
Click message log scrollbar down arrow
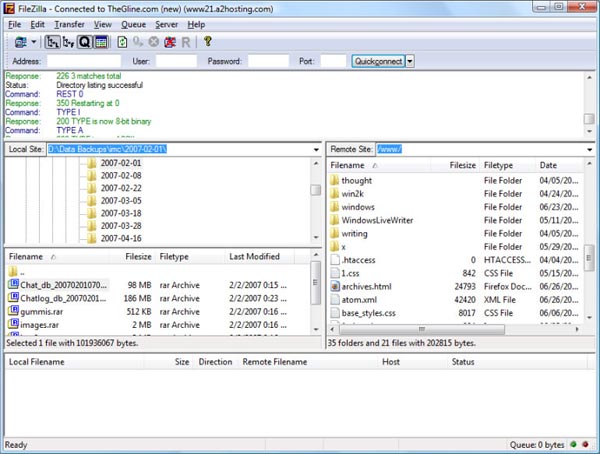click(589, 131)
